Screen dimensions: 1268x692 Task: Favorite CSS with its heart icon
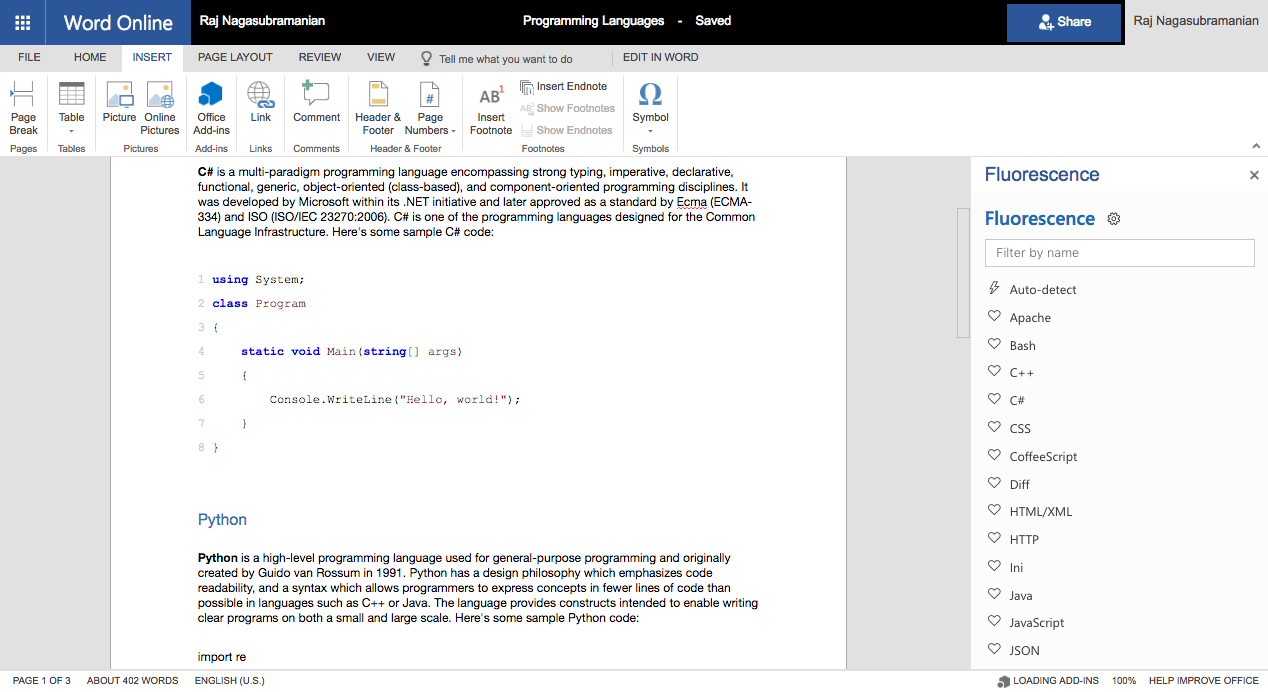click(x=994, y=427)
